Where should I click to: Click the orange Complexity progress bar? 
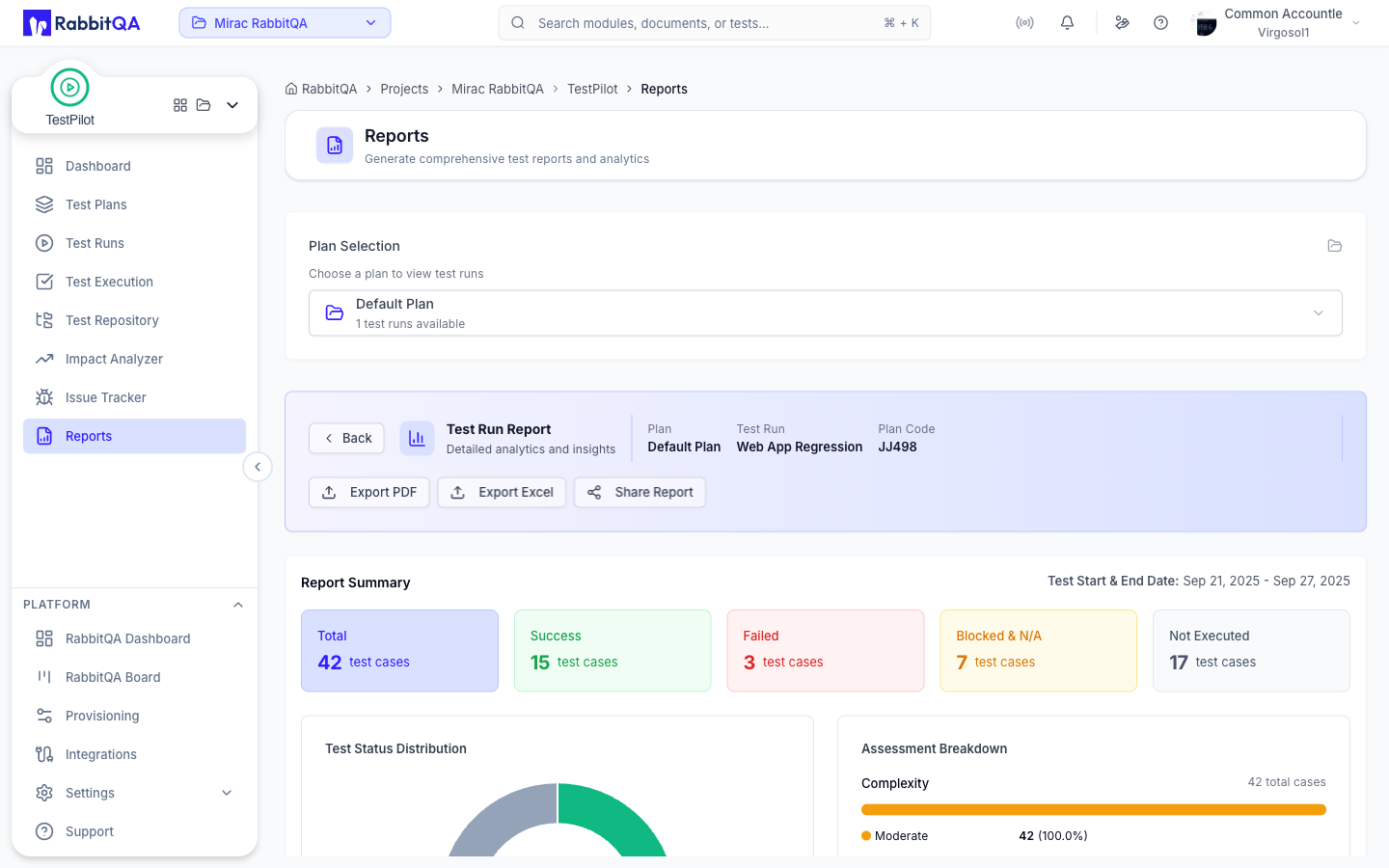pyautogui.click(x=1094, y=810)
